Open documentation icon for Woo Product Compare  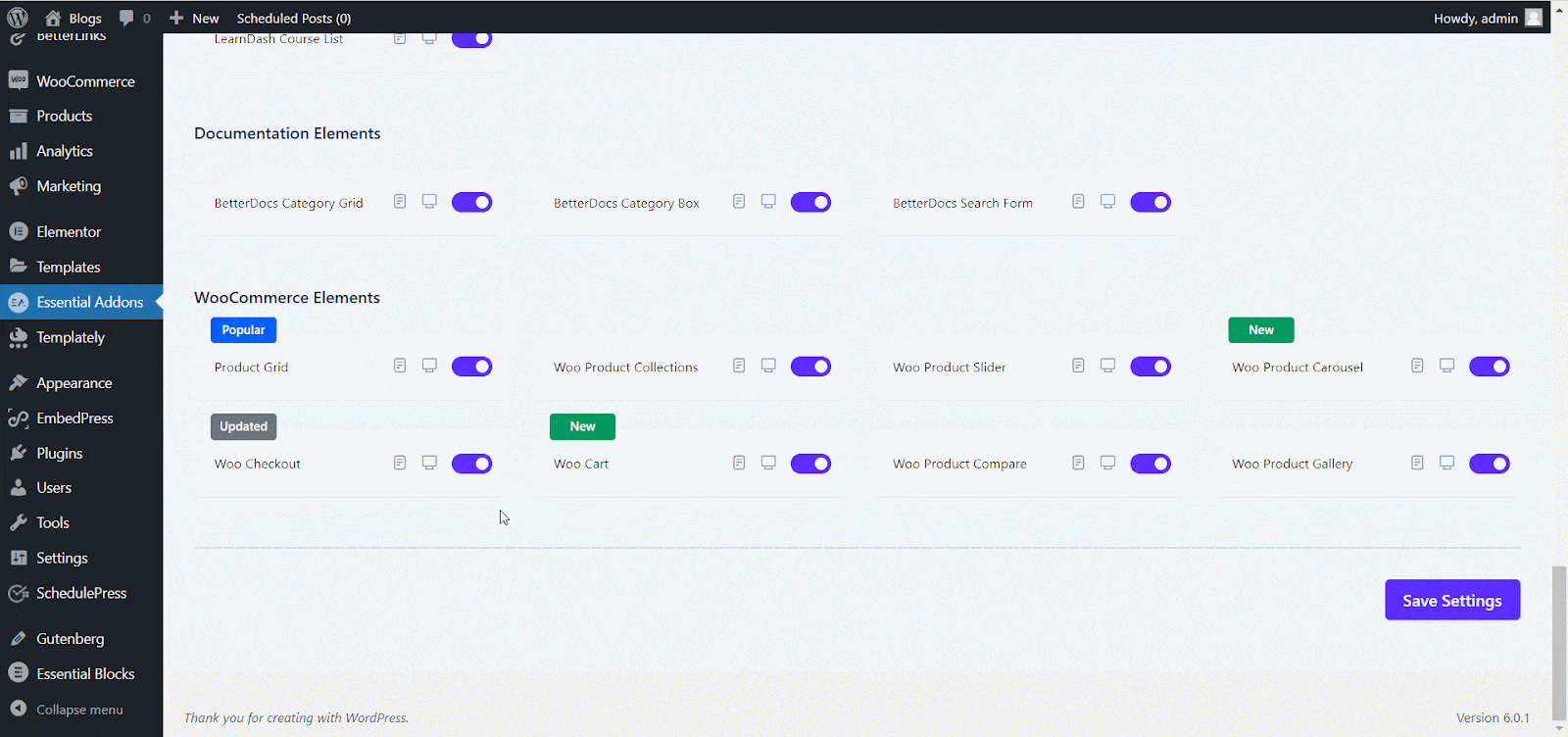click(x=1078, y=463)
